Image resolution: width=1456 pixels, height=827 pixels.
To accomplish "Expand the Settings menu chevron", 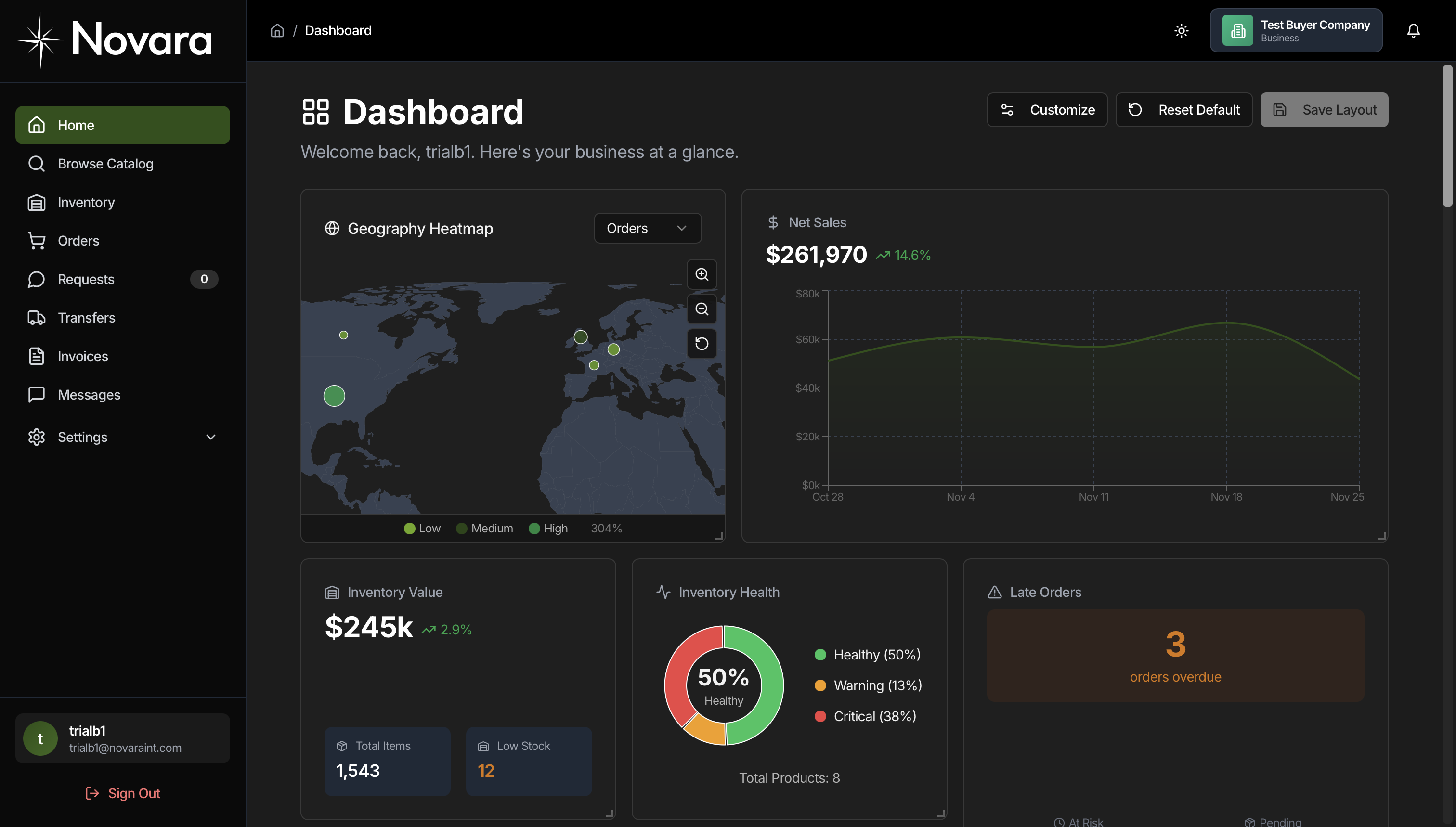I will 211,437.
